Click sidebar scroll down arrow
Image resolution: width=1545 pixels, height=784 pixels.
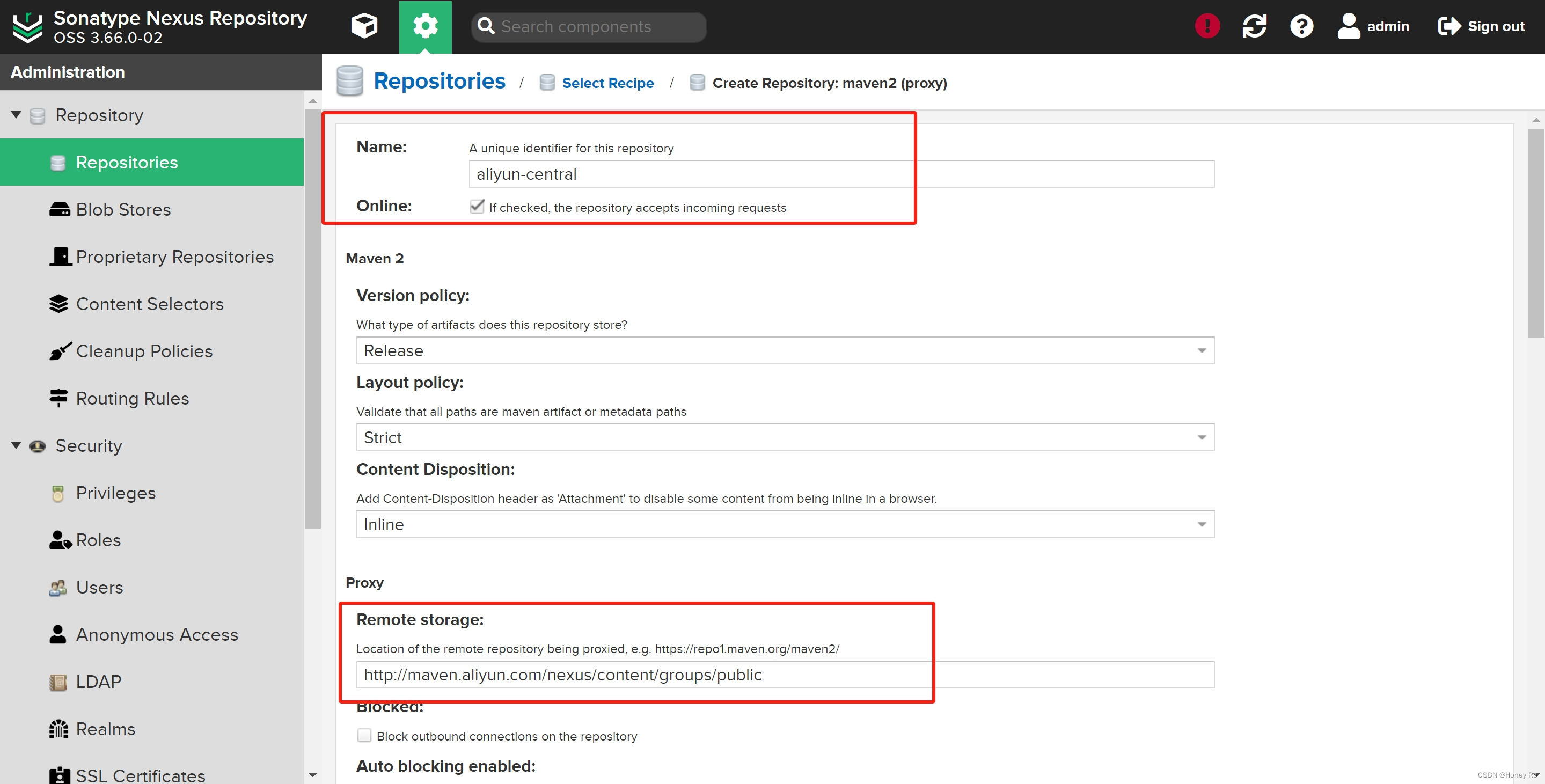pos(312,775)
